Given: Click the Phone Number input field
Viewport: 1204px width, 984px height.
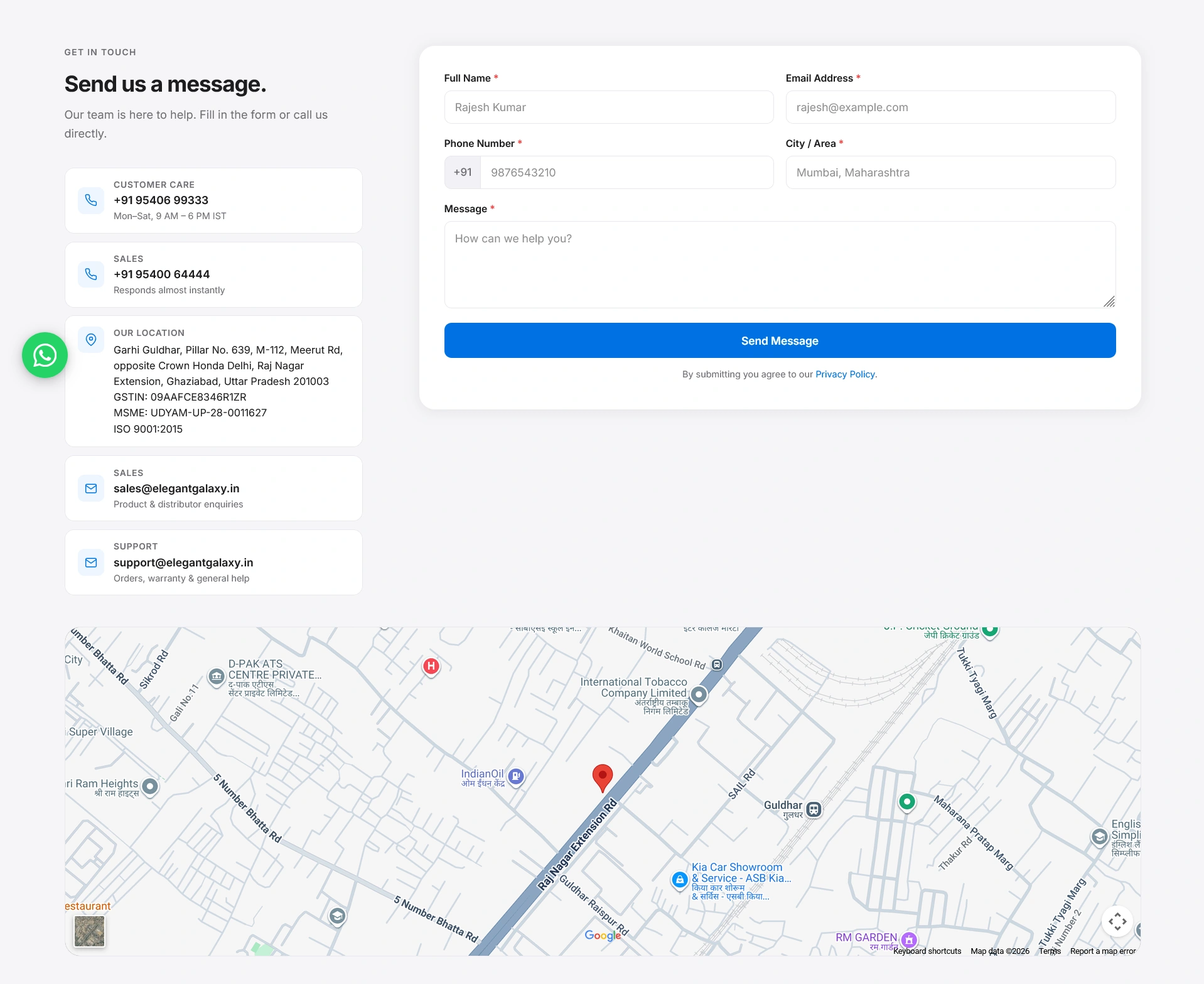Looking at the screenshot, I should coord(626,173).
